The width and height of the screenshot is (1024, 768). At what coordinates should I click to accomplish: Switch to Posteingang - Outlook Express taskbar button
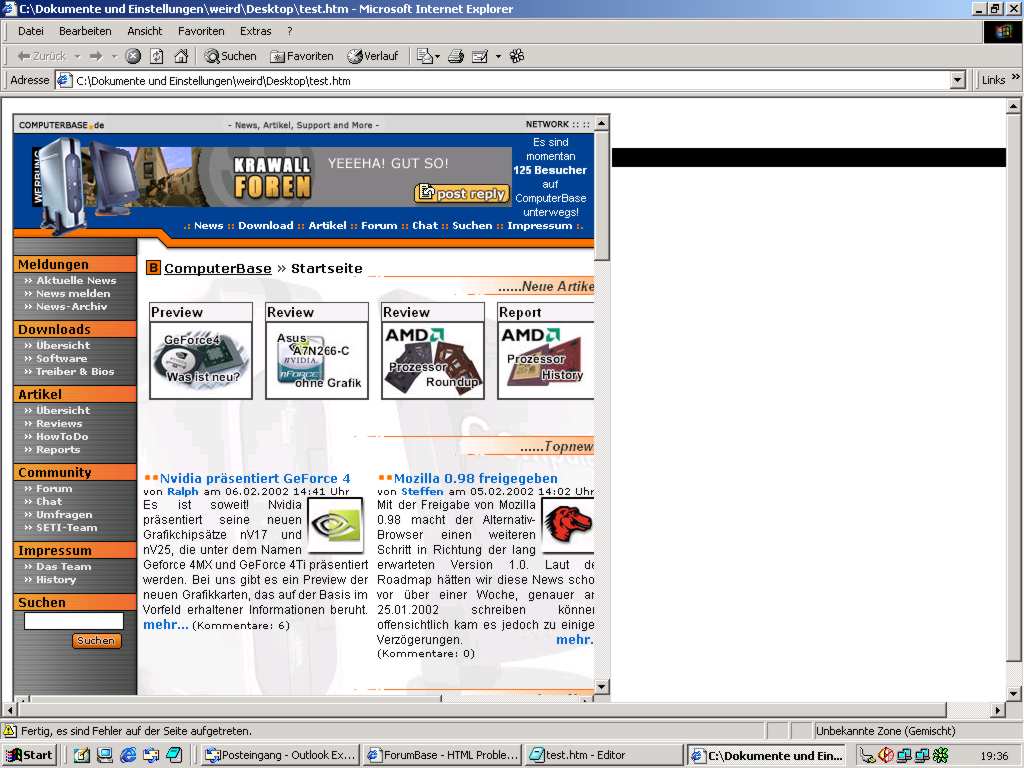pyautogui.click(x=281, y=756)
